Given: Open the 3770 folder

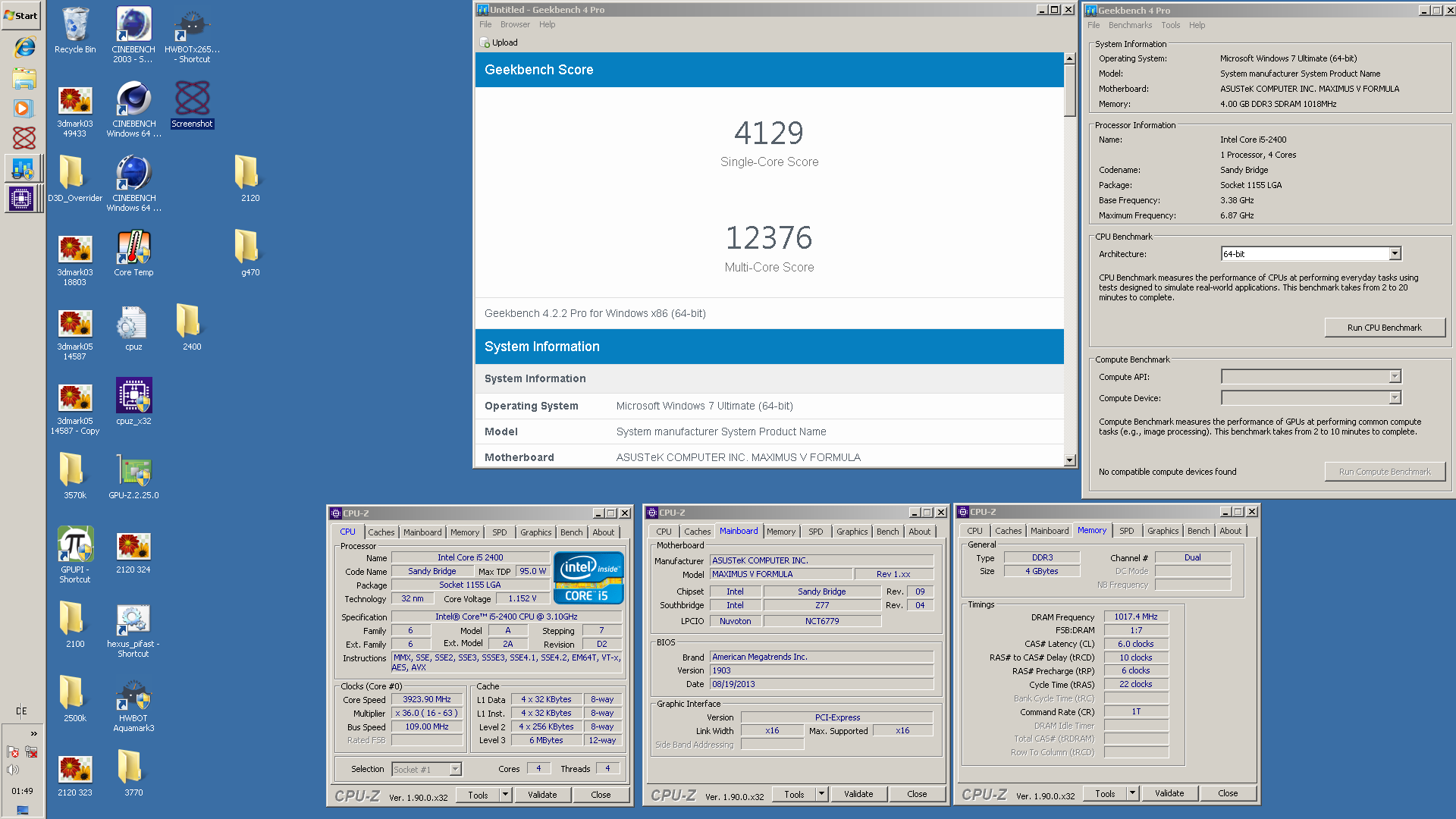Looking at the screenshot, I should (x=133, y=773).
